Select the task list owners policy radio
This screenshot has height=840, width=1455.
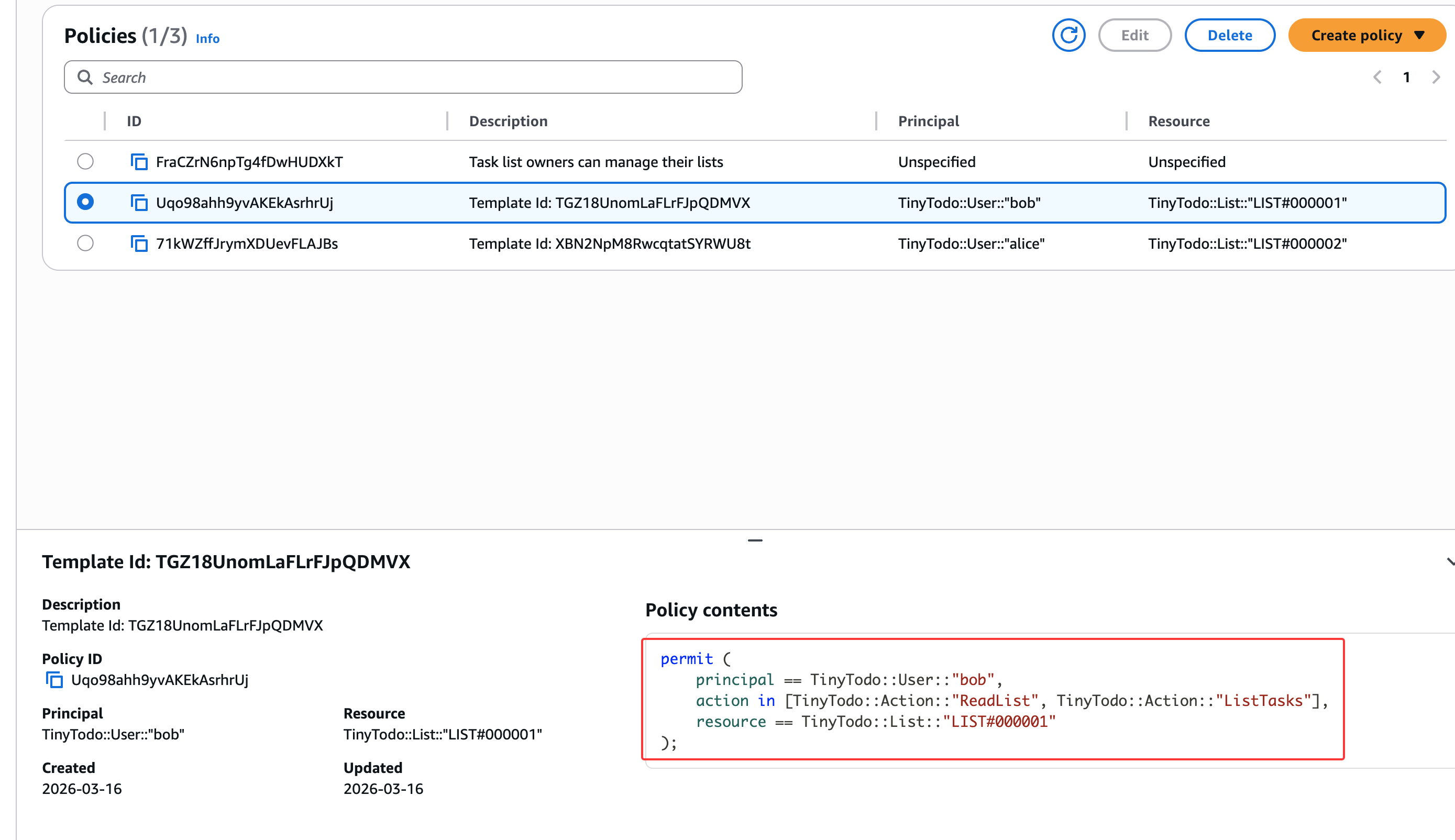click(x=85, y=161)
